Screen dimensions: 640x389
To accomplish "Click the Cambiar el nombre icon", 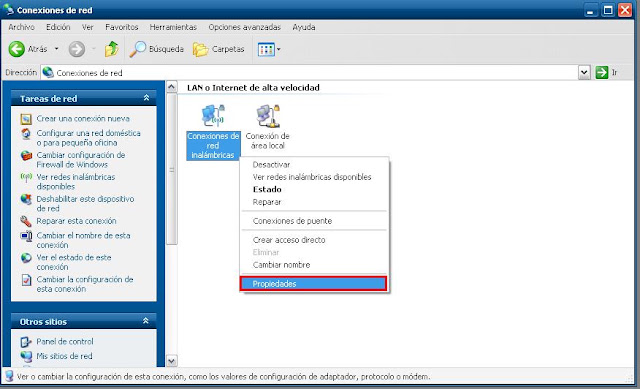I will pyautogui.click(x=26, y=236).
